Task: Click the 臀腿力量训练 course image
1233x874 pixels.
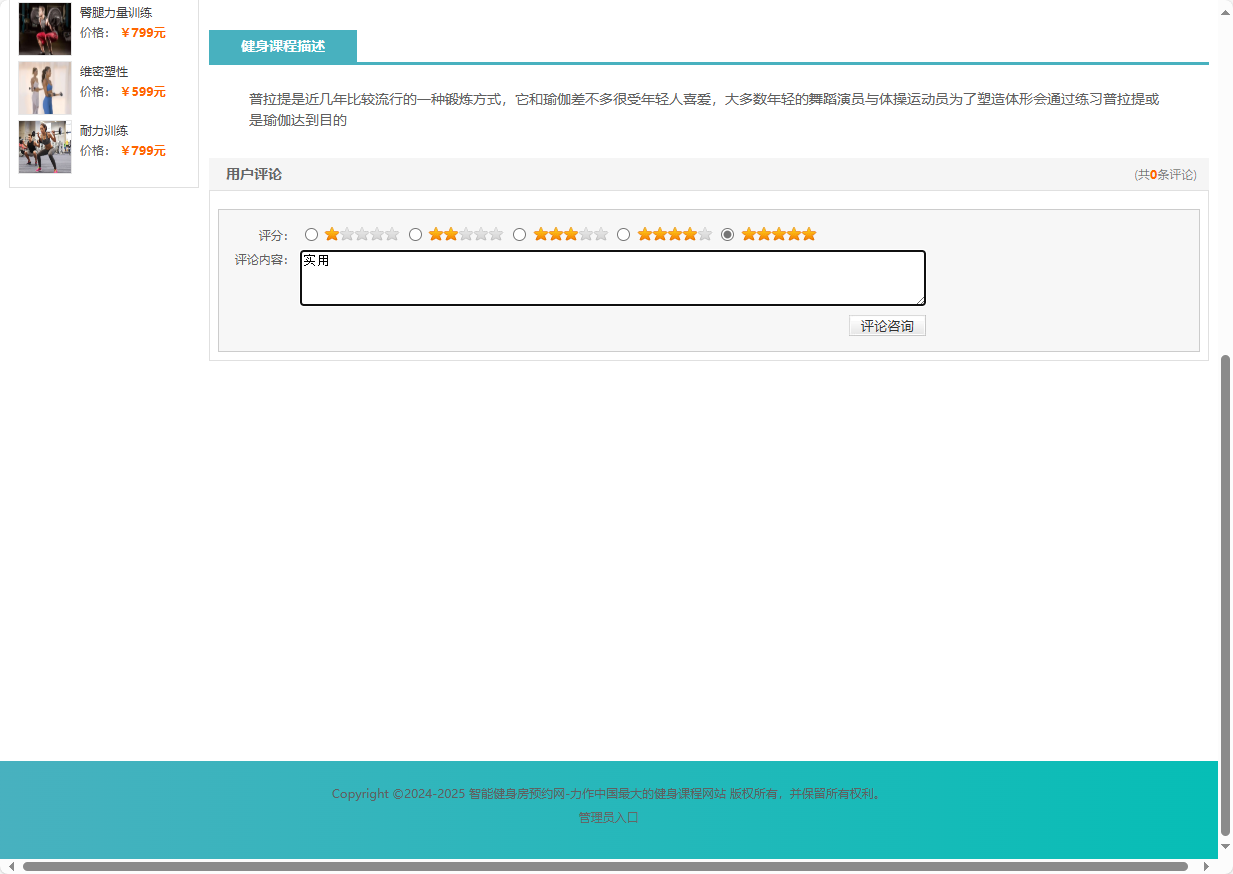Action: pyautogui.click(x=44, y=29)
